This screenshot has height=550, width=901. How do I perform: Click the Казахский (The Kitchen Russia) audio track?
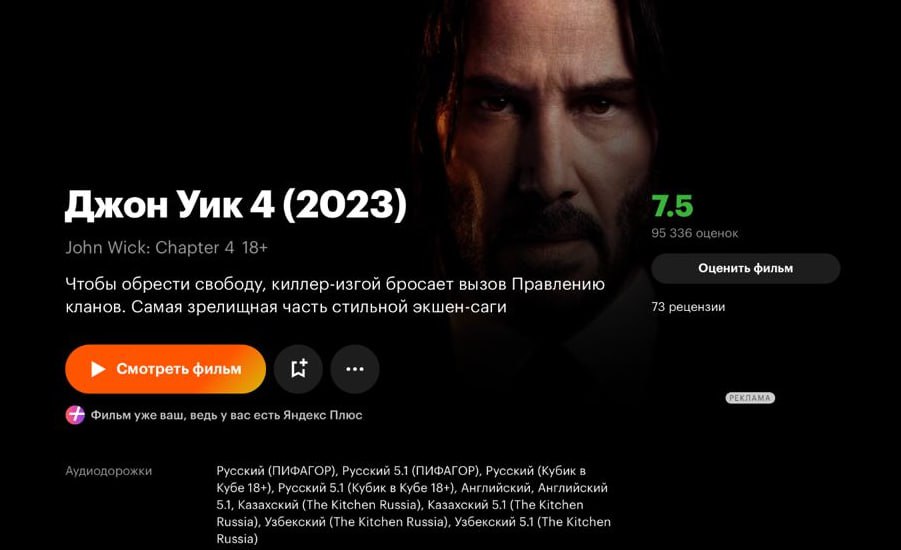(x=330, y=505)
